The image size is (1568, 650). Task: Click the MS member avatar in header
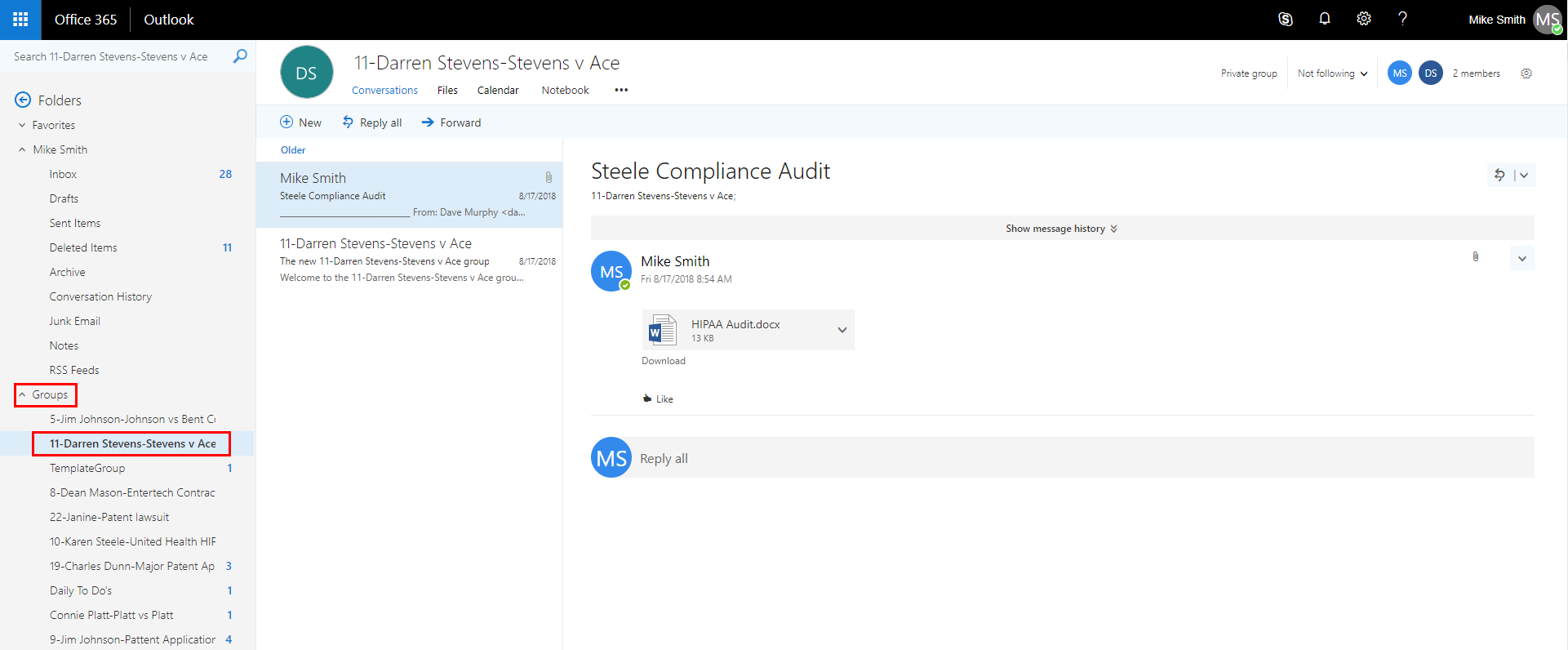pos(1400,73)
